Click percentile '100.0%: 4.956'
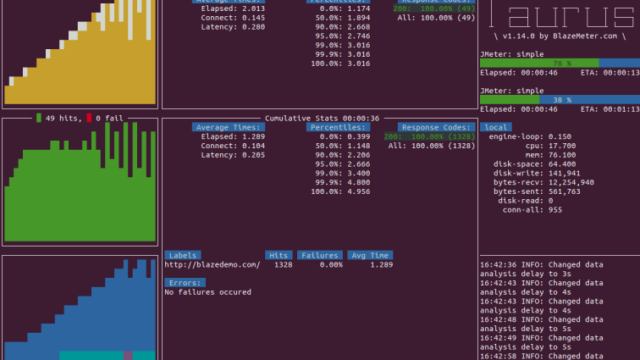This screenshot has height=360, width=640. tap(340, 191)
